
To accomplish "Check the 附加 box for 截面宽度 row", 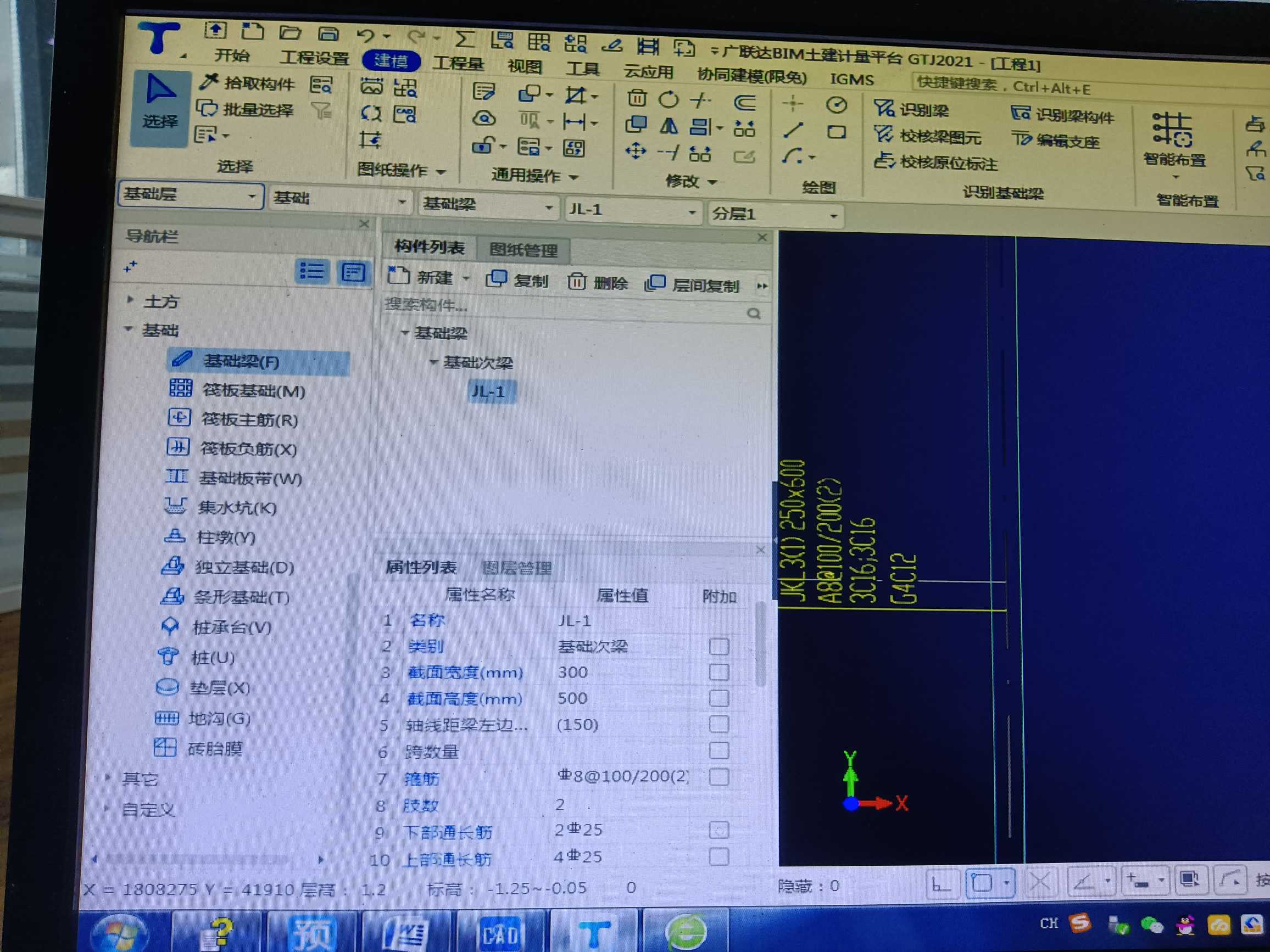I will pos(719,672).
